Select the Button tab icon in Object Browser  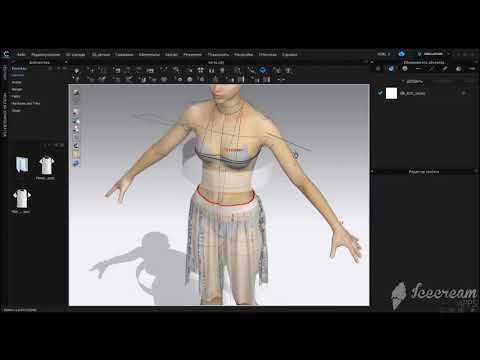[405, 69]
